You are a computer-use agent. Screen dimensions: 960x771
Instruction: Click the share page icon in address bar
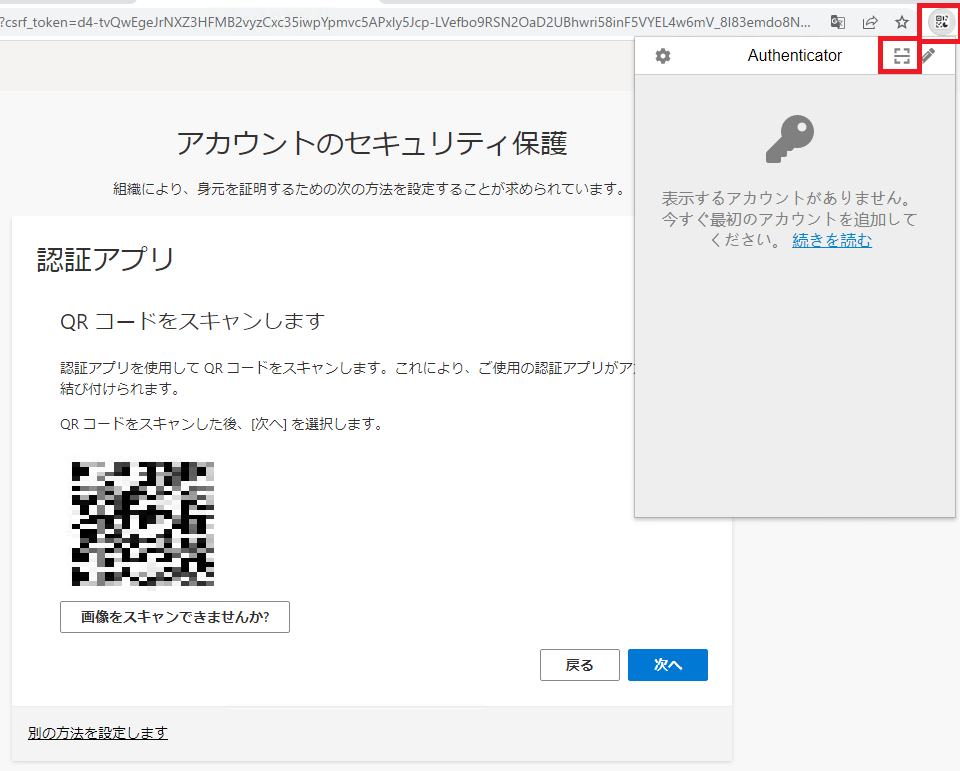(x=870, y=23)
